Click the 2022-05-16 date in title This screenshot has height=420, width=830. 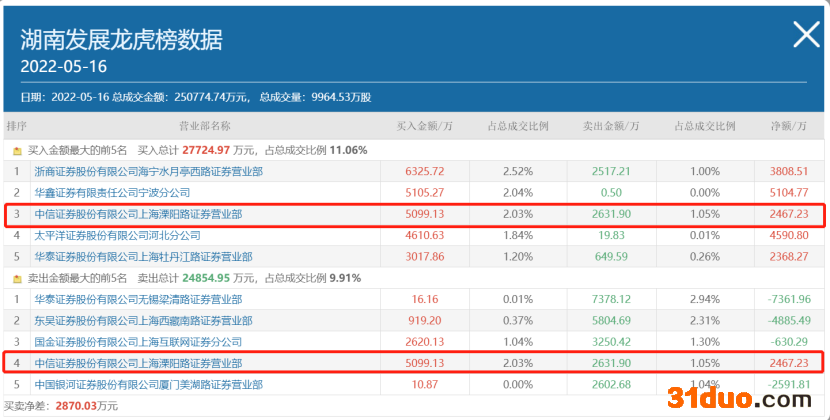pos(64,66)
